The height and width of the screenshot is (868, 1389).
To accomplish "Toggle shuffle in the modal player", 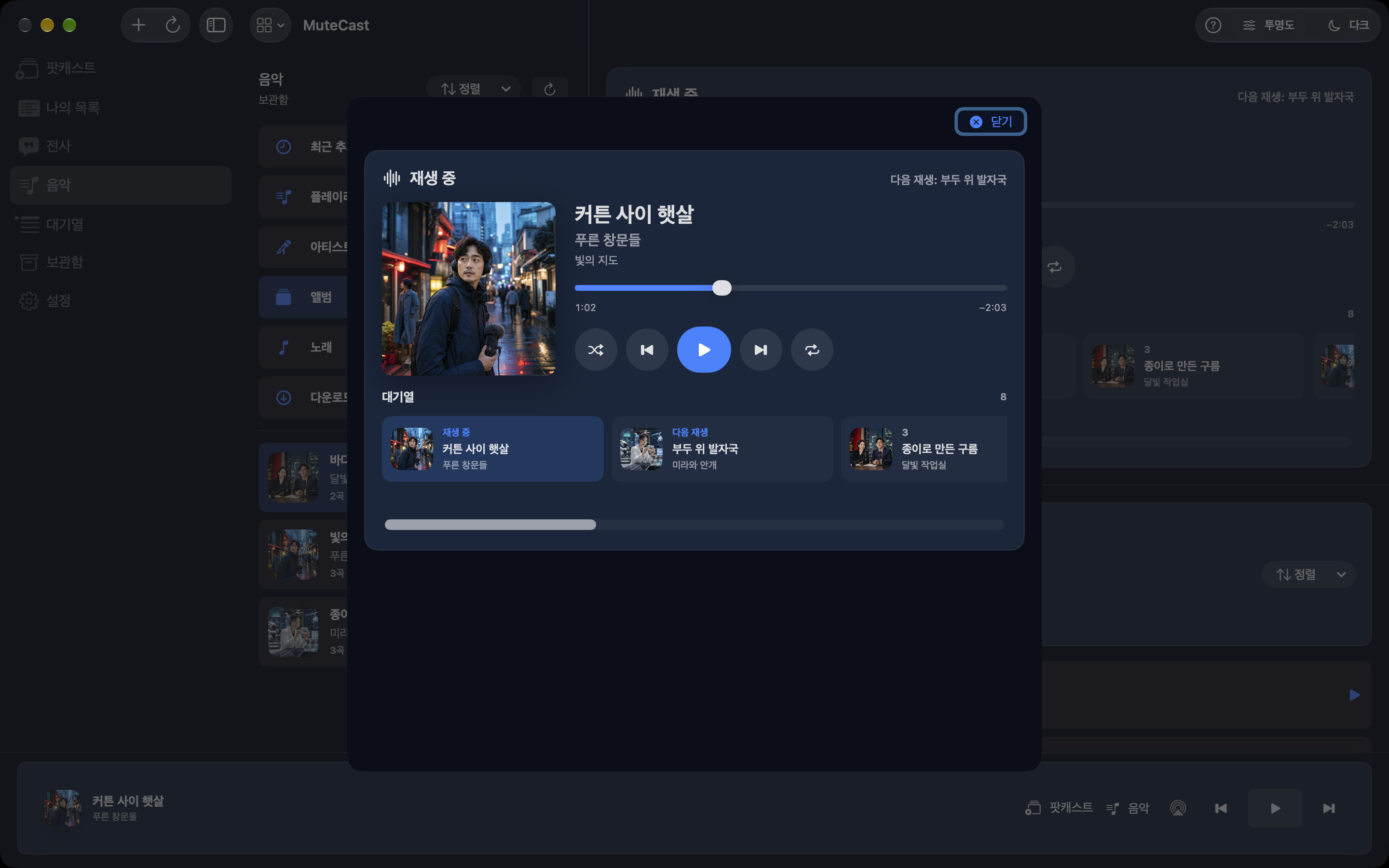I will tap(596, 350).
